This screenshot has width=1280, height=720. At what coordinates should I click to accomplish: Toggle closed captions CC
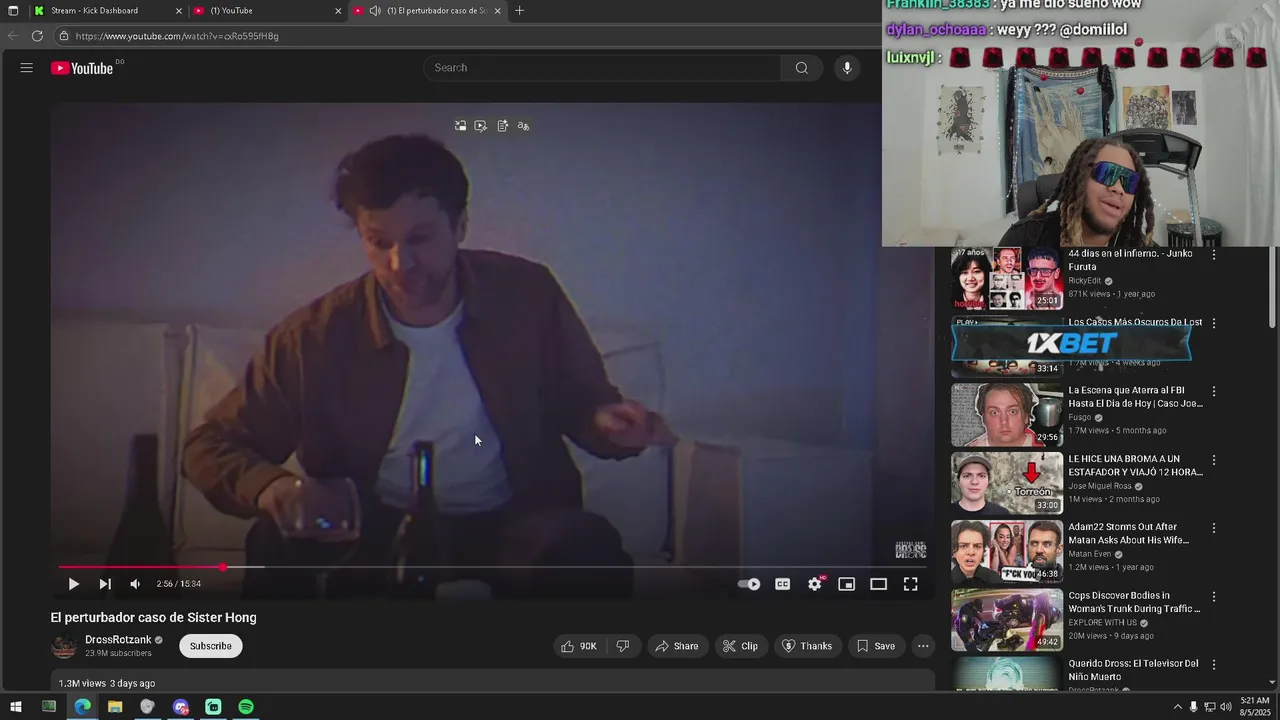[783, 584]
